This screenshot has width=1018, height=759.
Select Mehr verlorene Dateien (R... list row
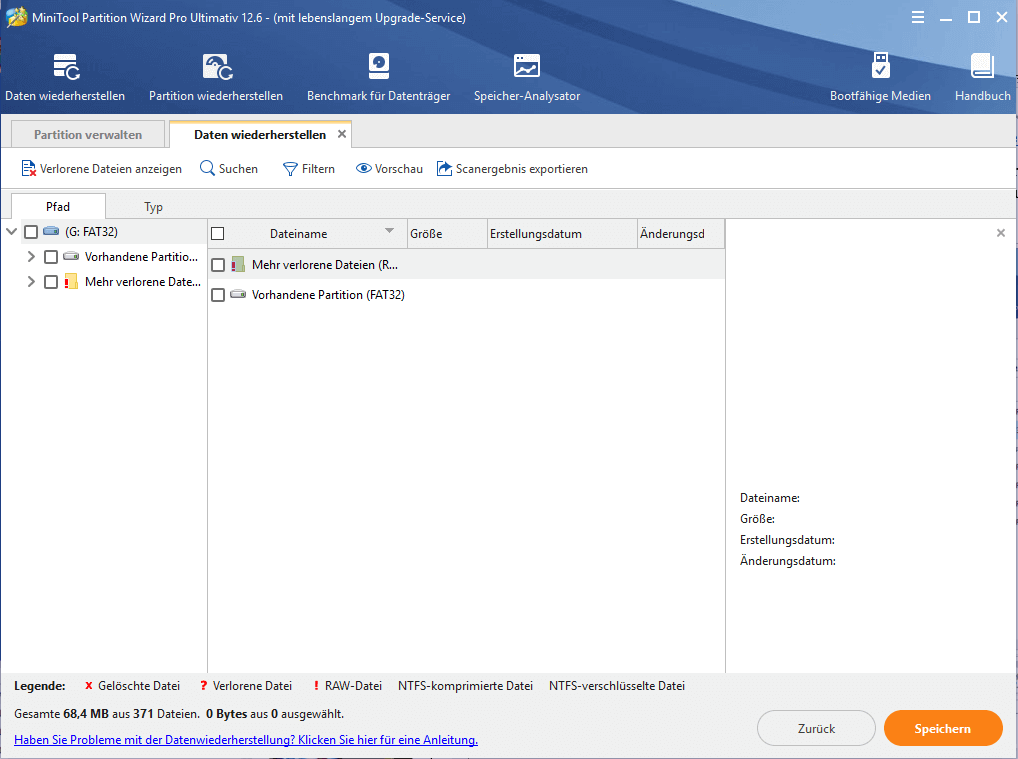point(466,264)
